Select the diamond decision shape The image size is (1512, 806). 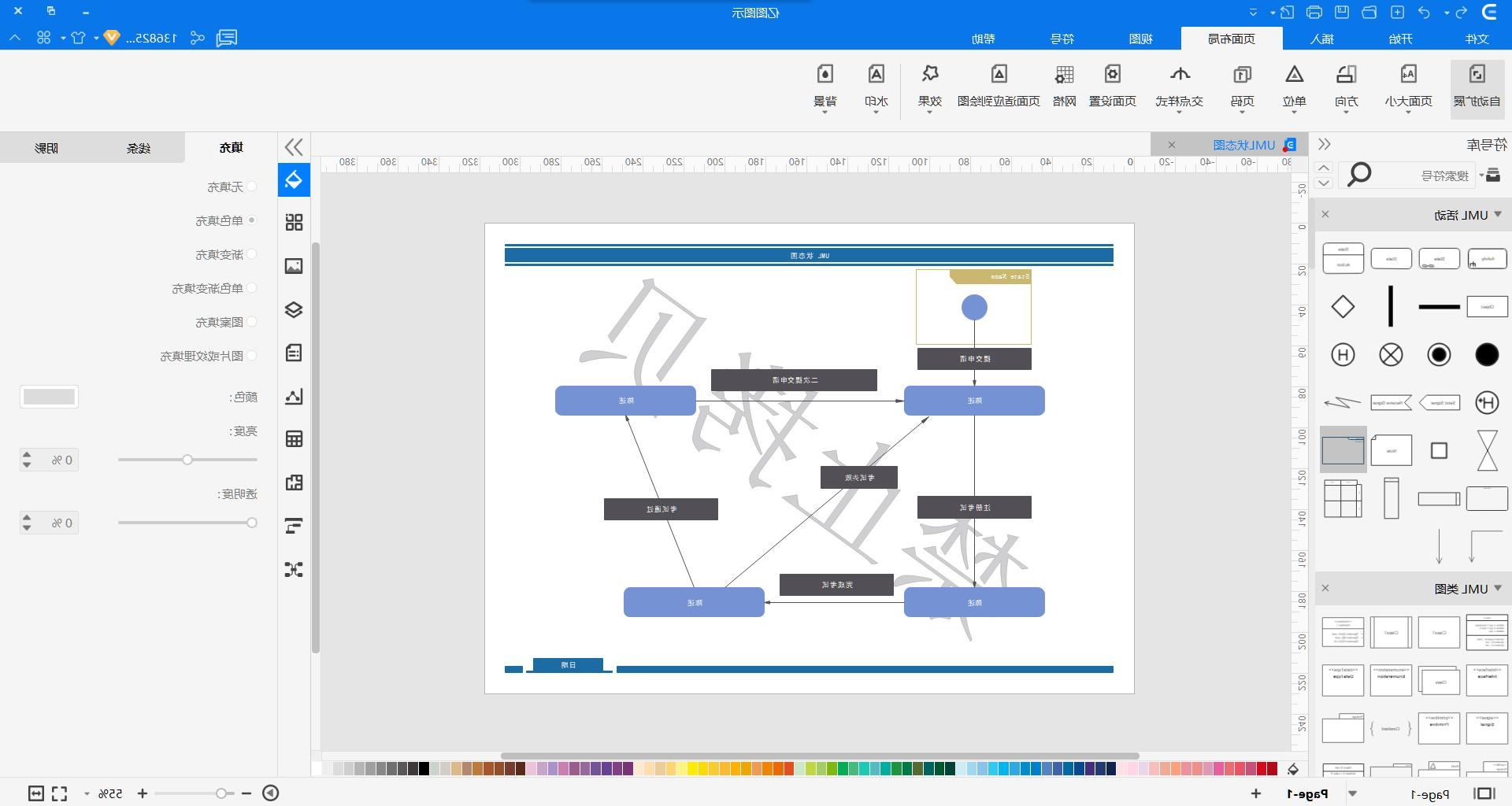[x=1343, y=307]
